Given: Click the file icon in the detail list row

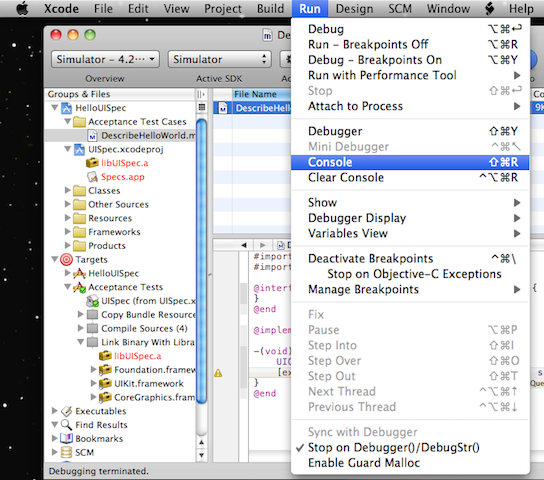Looking at the screenshot, I should pos(223,108).
